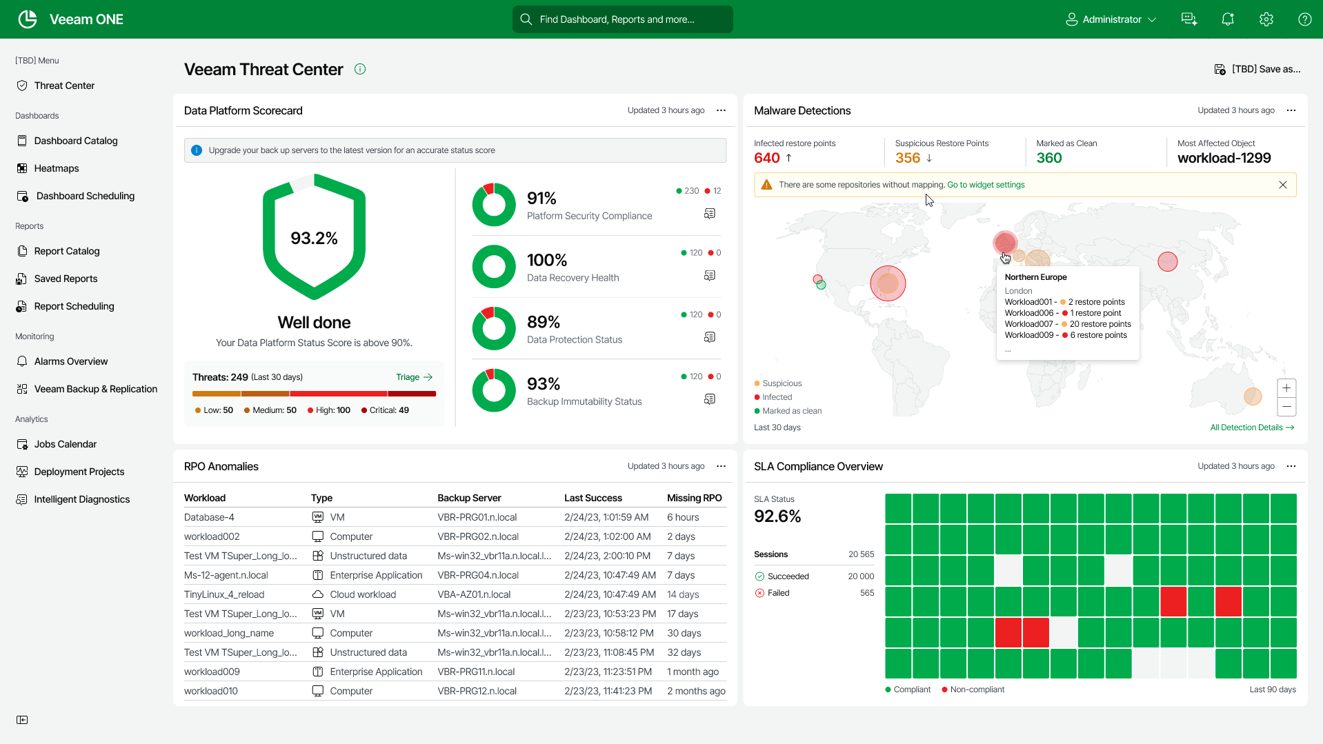Click the Triage link under Threats
1323x744 pixels.
(x=414, y=377)
